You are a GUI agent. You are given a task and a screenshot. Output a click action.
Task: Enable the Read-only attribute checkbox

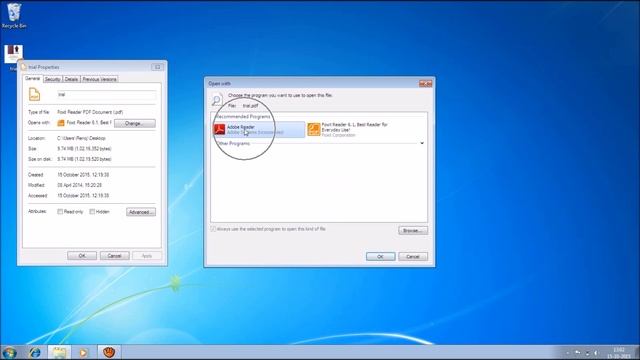pyautogui.click(x=60, y=211)
